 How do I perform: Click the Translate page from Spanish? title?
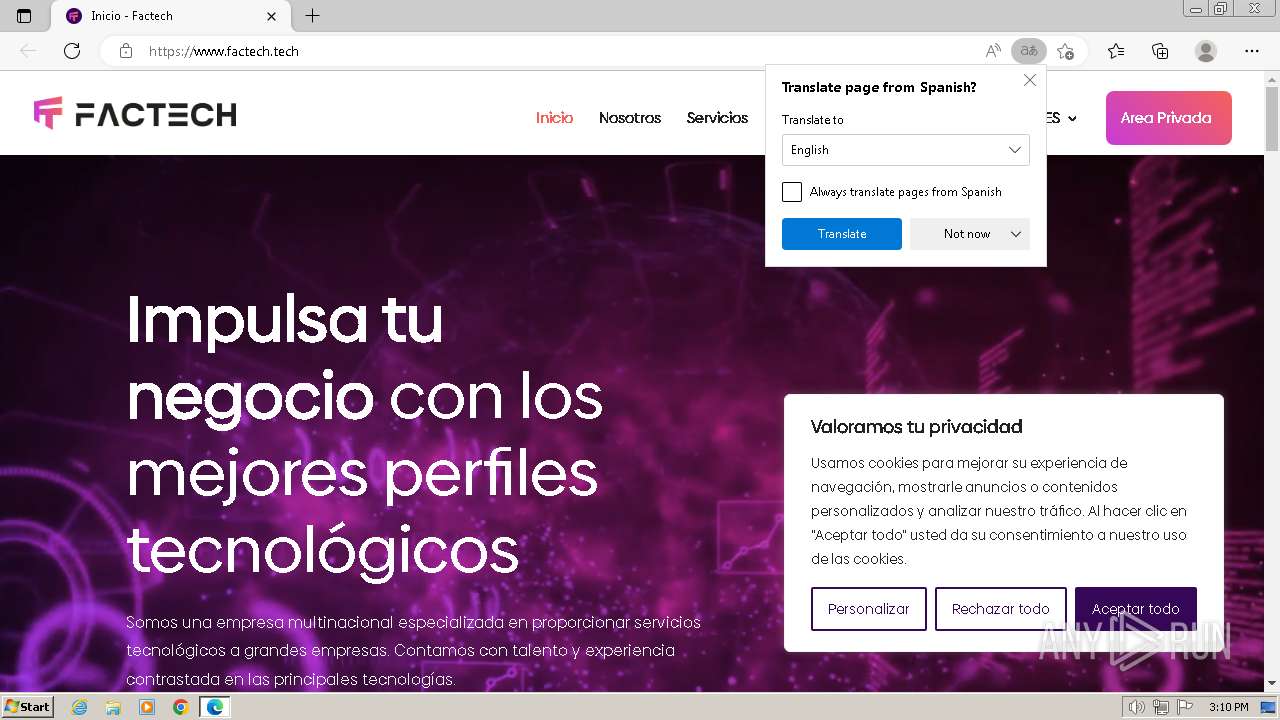coord(879,87)
